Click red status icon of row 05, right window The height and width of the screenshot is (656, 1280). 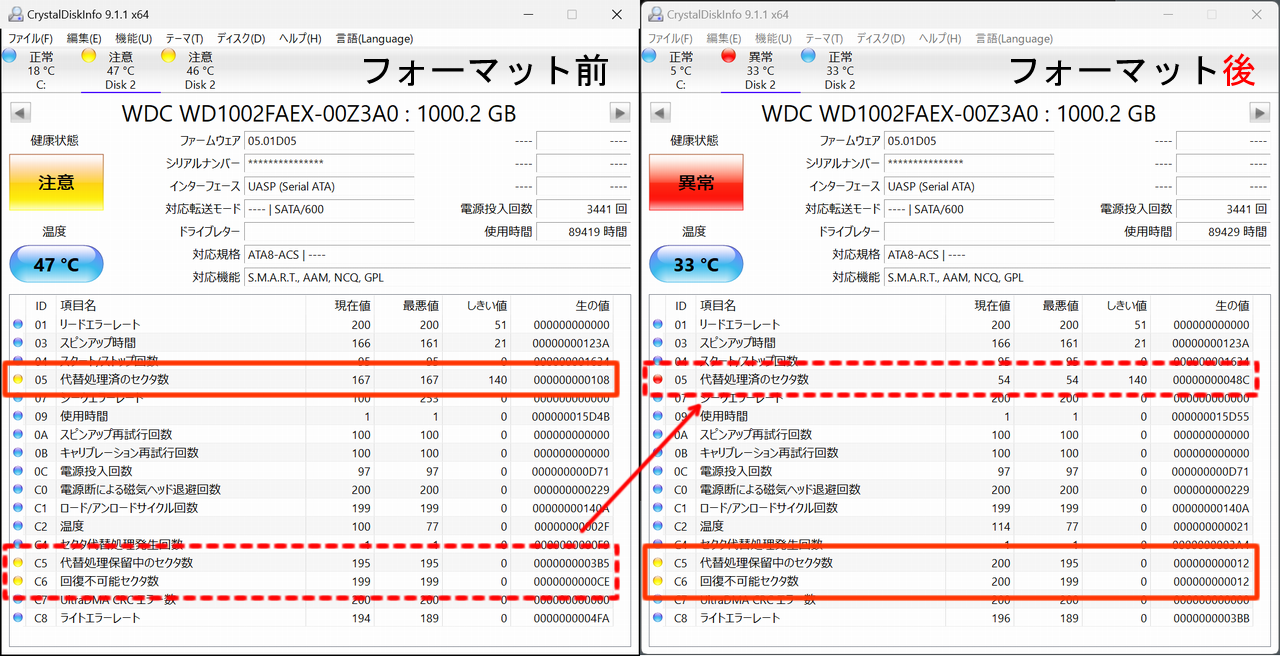[x=657, y=380]
